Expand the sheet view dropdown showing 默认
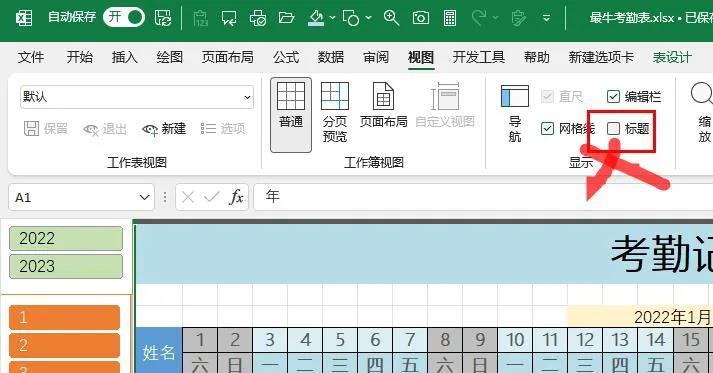This screenshot has width=713, height=373. pos(247,97)
